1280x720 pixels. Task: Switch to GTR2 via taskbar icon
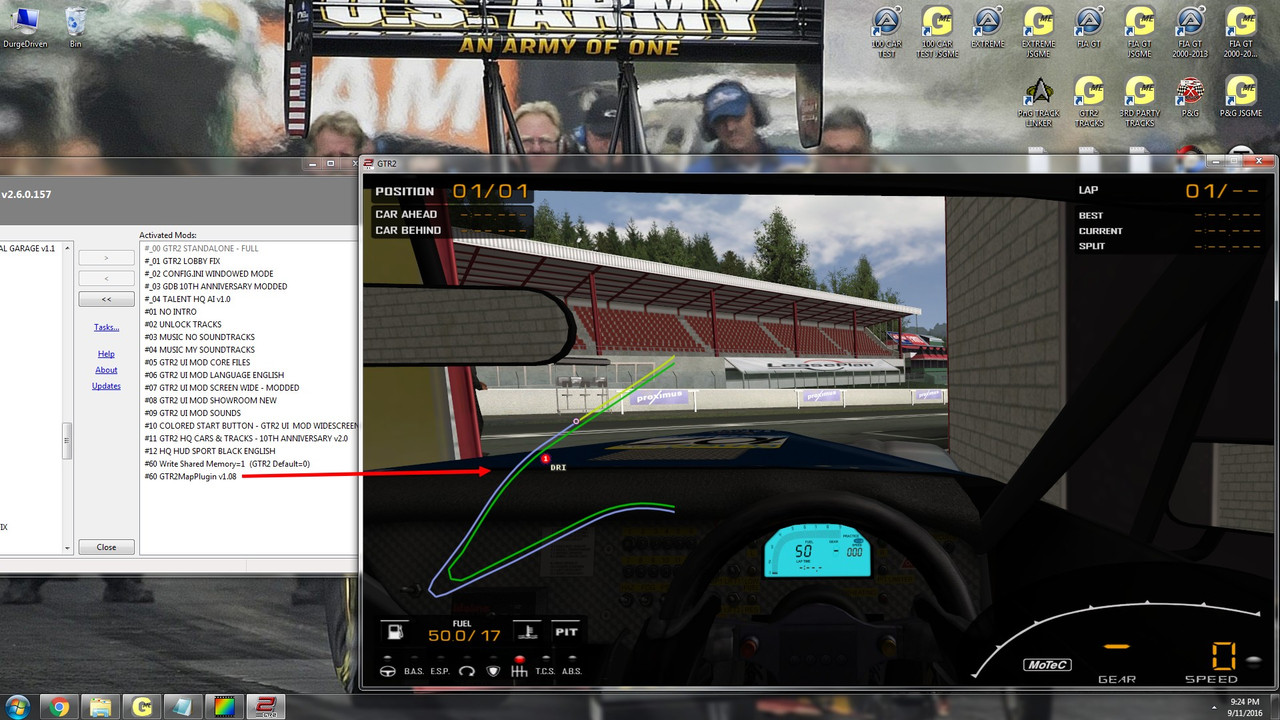pyautogui.click(x=266, y=707)
